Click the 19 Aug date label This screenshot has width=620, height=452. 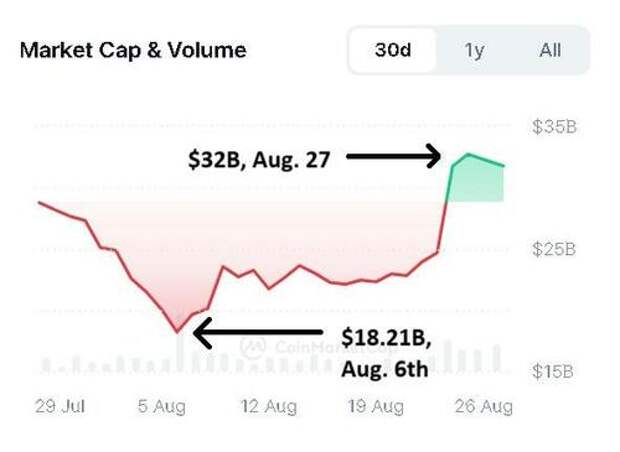click(x=373, y=406)
